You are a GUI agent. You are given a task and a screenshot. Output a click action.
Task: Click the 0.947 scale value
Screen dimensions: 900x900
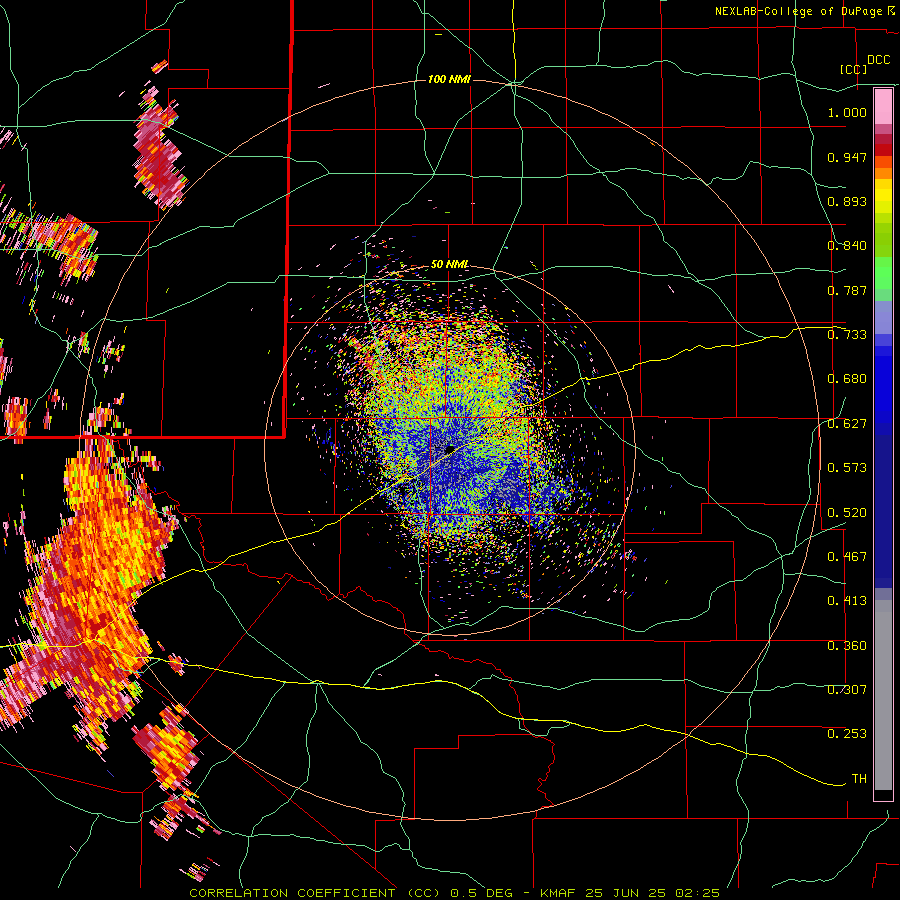pyautogui.click(x=847, y=157)
